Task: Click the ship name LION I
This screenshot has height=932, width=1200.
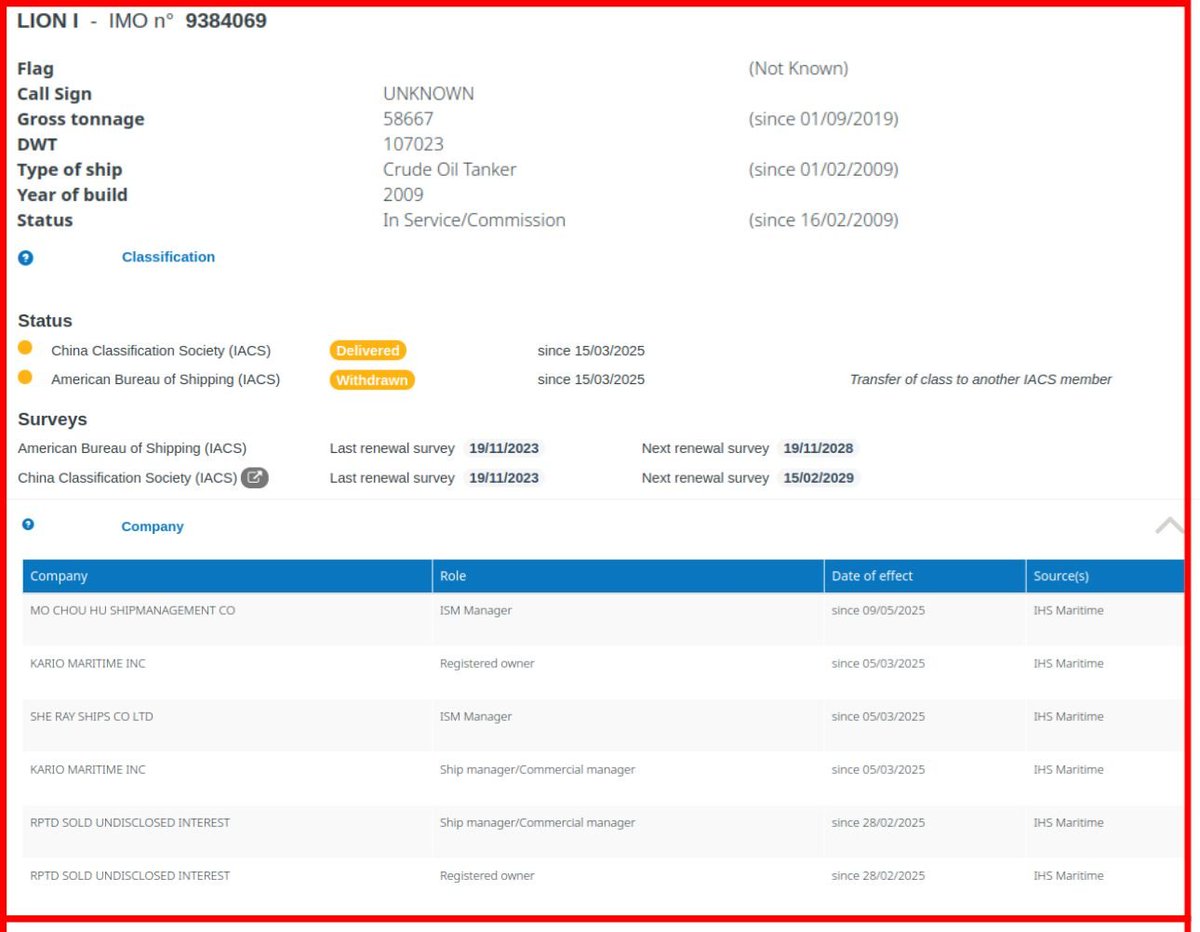Action: click(x=47, y=20)
